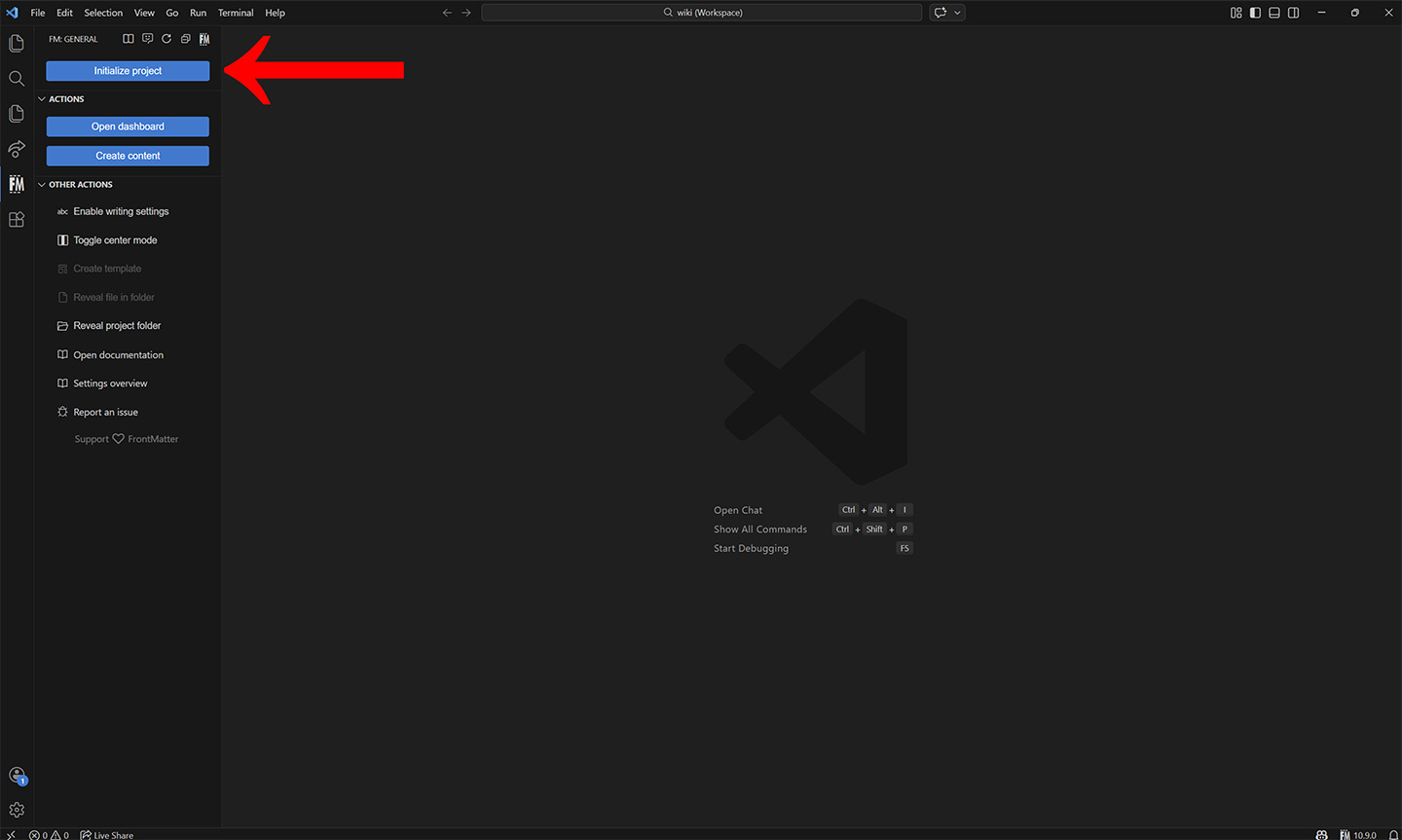This screenshot has width=1402, height=840.
Task: Click the collapse-all icon in FM: General header
Action: pos(185,39)
